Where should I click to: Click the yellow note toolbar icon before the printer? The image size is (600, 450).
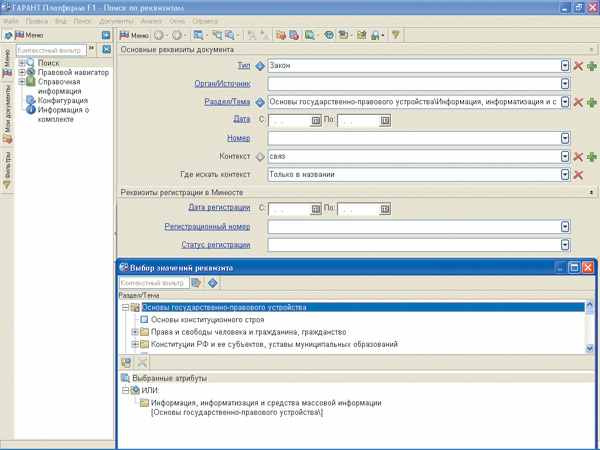(x=361, y=36)
